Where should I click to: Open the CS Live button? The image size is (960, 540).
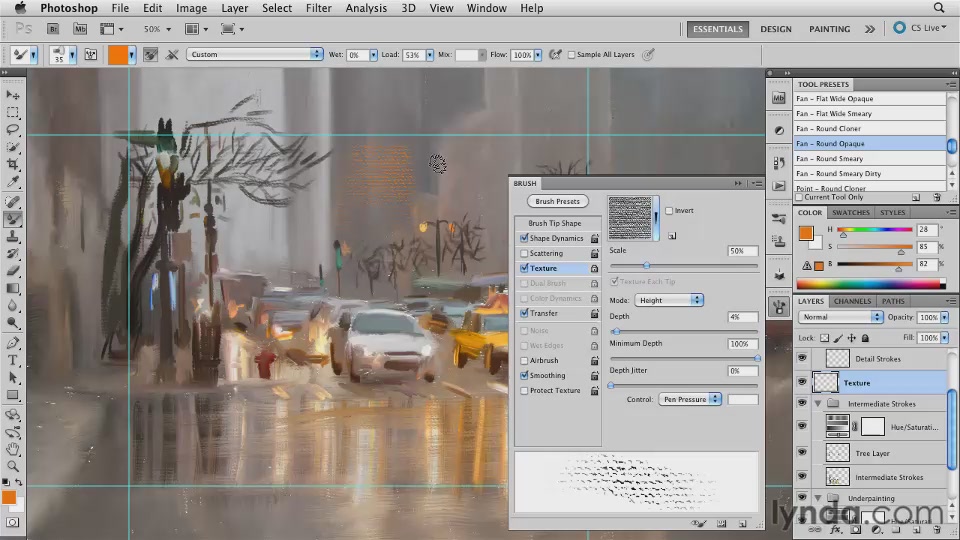(x=920, y=28)
